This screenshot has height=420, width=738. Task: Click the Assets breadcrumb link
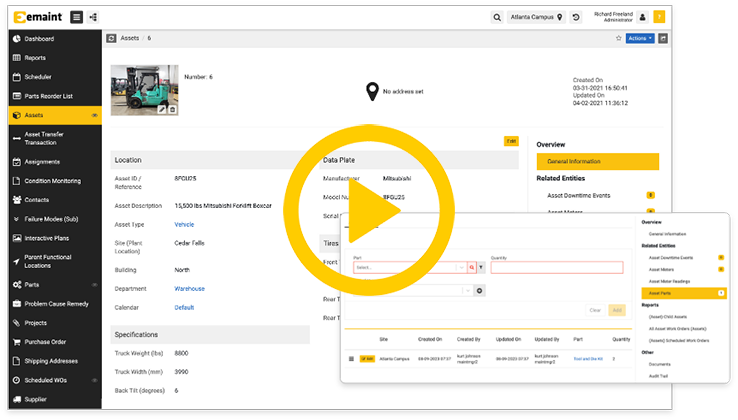click(129, 38)
